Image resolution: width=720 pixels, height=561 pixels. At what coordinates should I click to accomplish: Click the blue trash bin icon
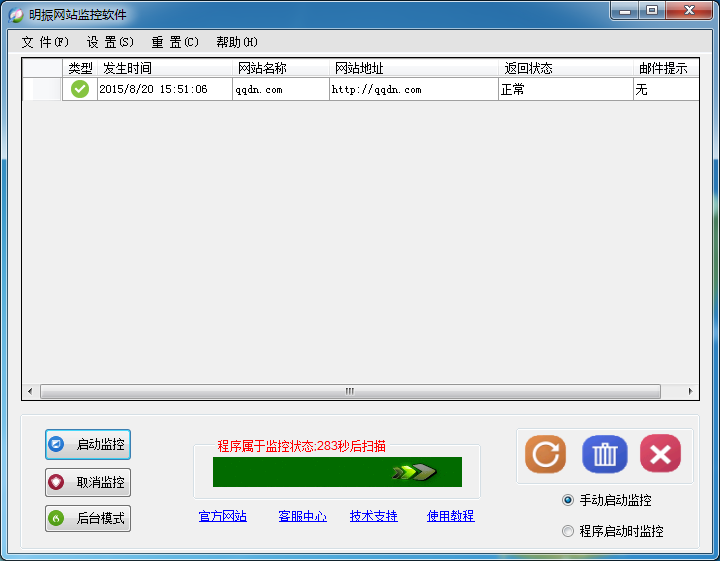[604, 454]
